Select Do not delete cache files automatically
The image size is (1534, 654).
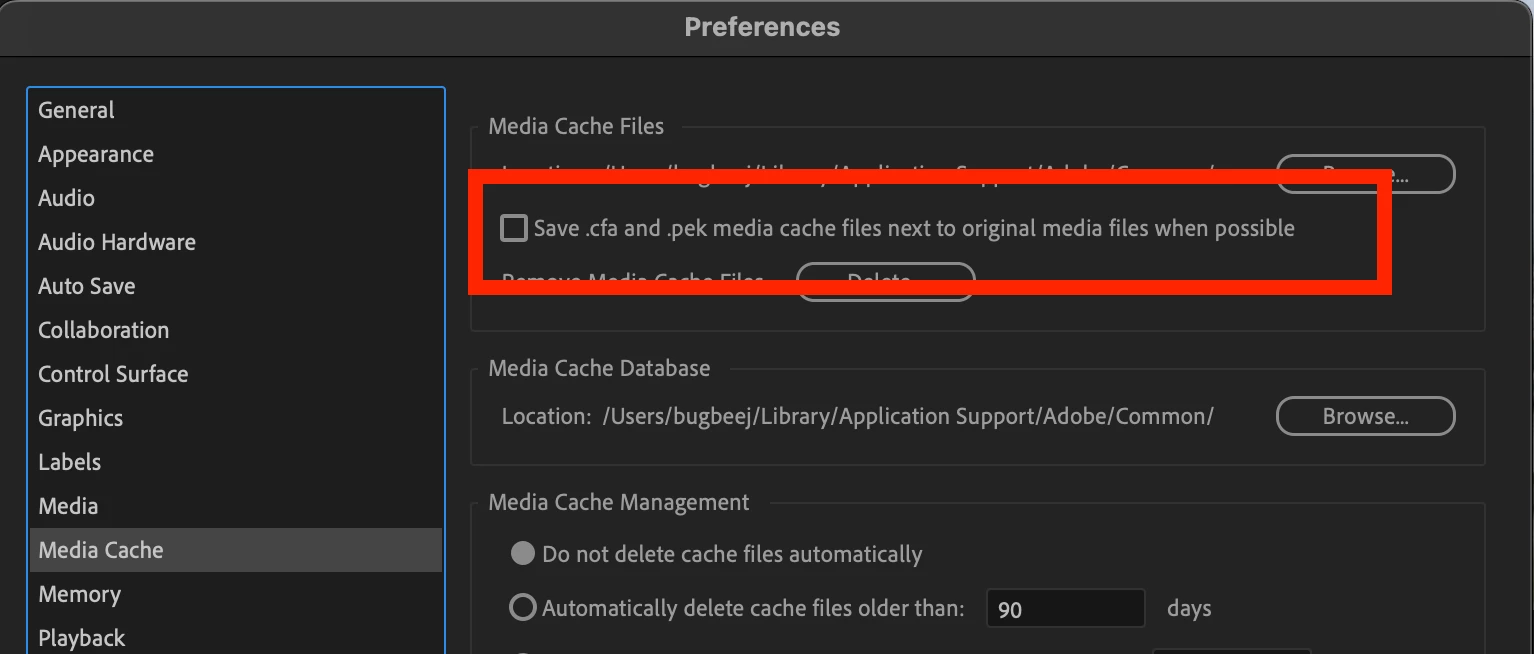(x=523, y=554)
